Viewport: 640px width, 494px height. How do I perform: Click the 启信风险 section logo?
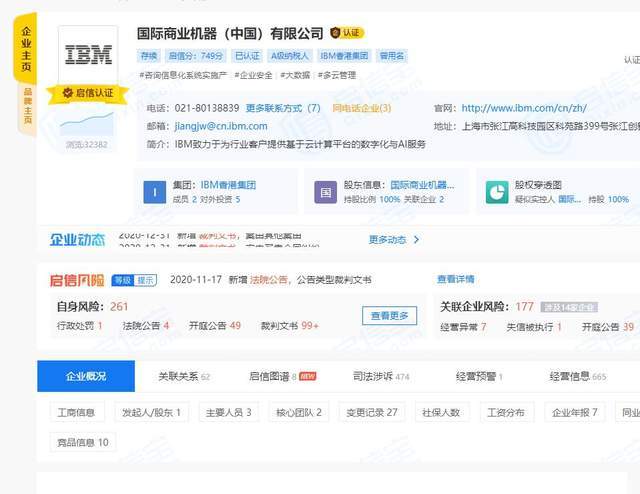[x=77, y=280]
